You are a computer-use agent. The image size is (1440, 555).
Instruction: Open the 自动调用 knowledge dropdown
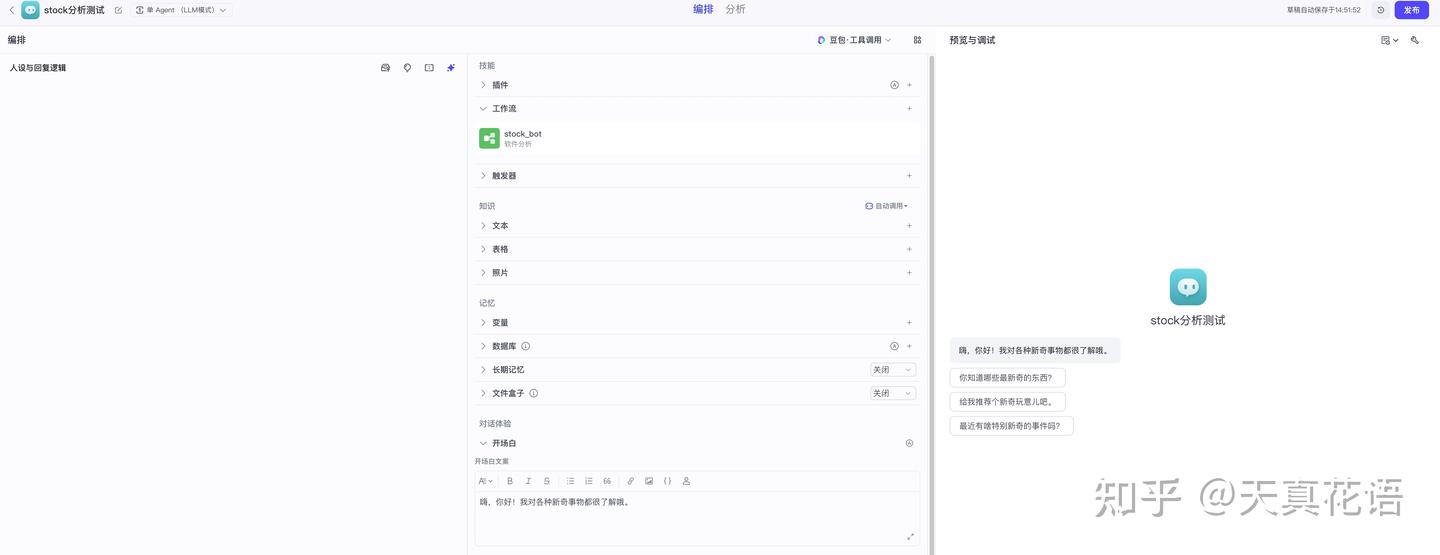(x=887, y=206)
